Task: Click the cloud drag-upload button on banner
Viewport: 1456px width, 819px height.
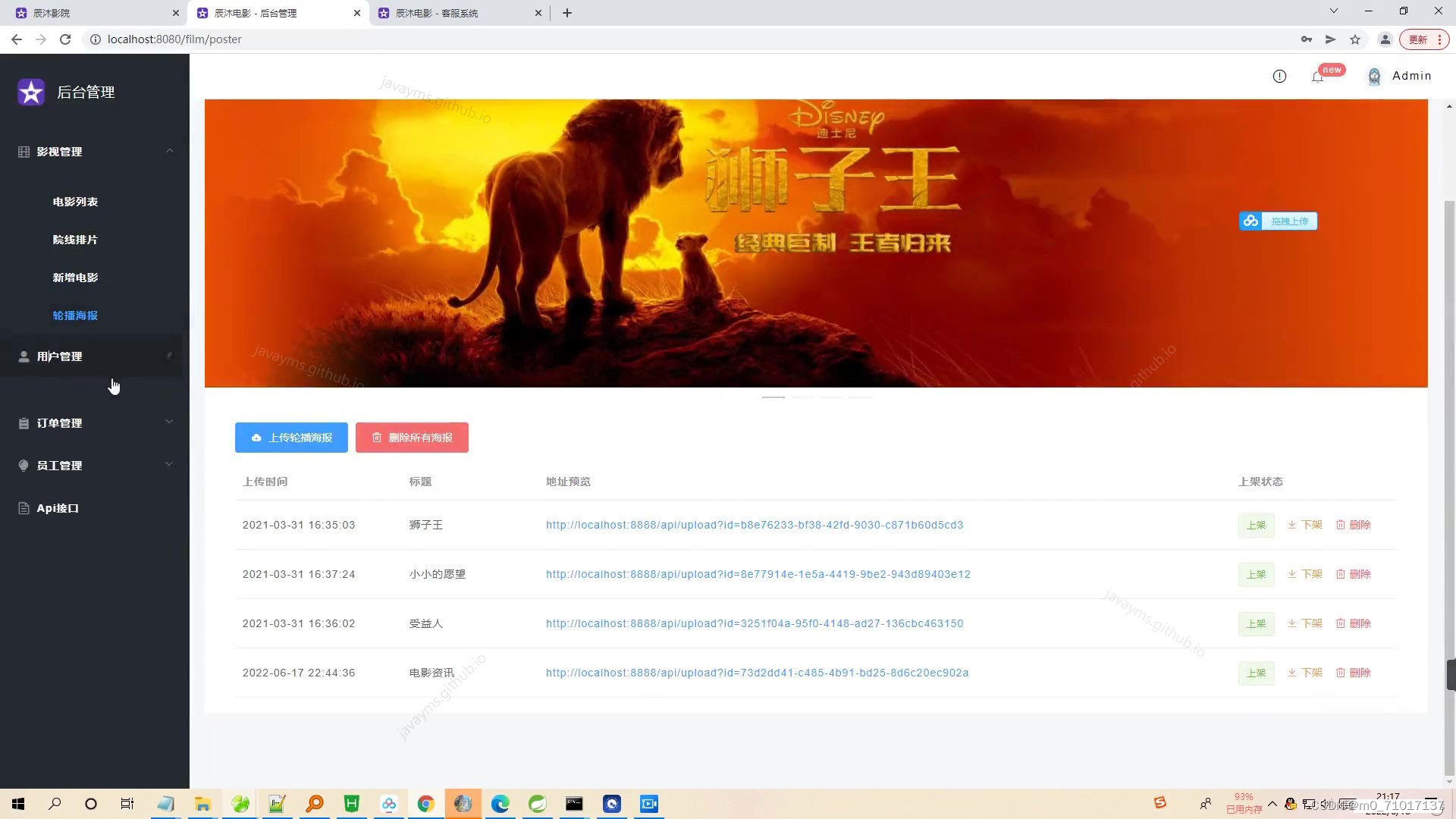Action: 1278,221
